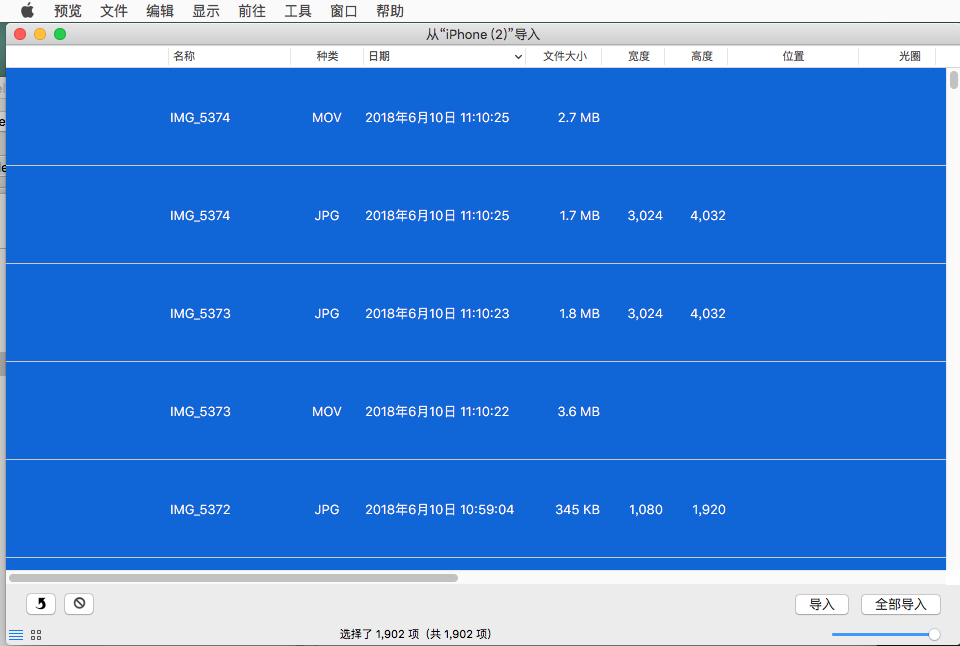The height and width of the screenshot is (646, 960).
Task: Click the rotate counterclockwise icon button
Action: click(41, 604)
